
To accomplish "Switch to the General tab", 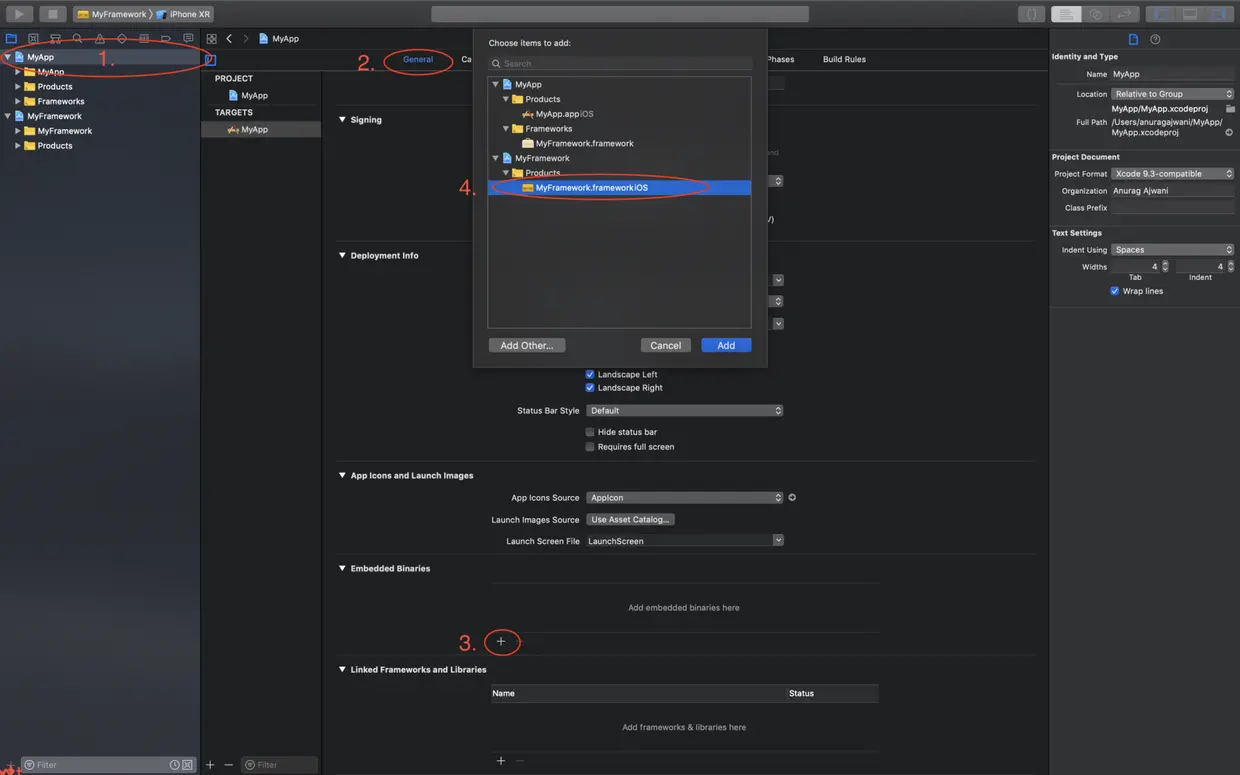I will [x=418, y=59].
